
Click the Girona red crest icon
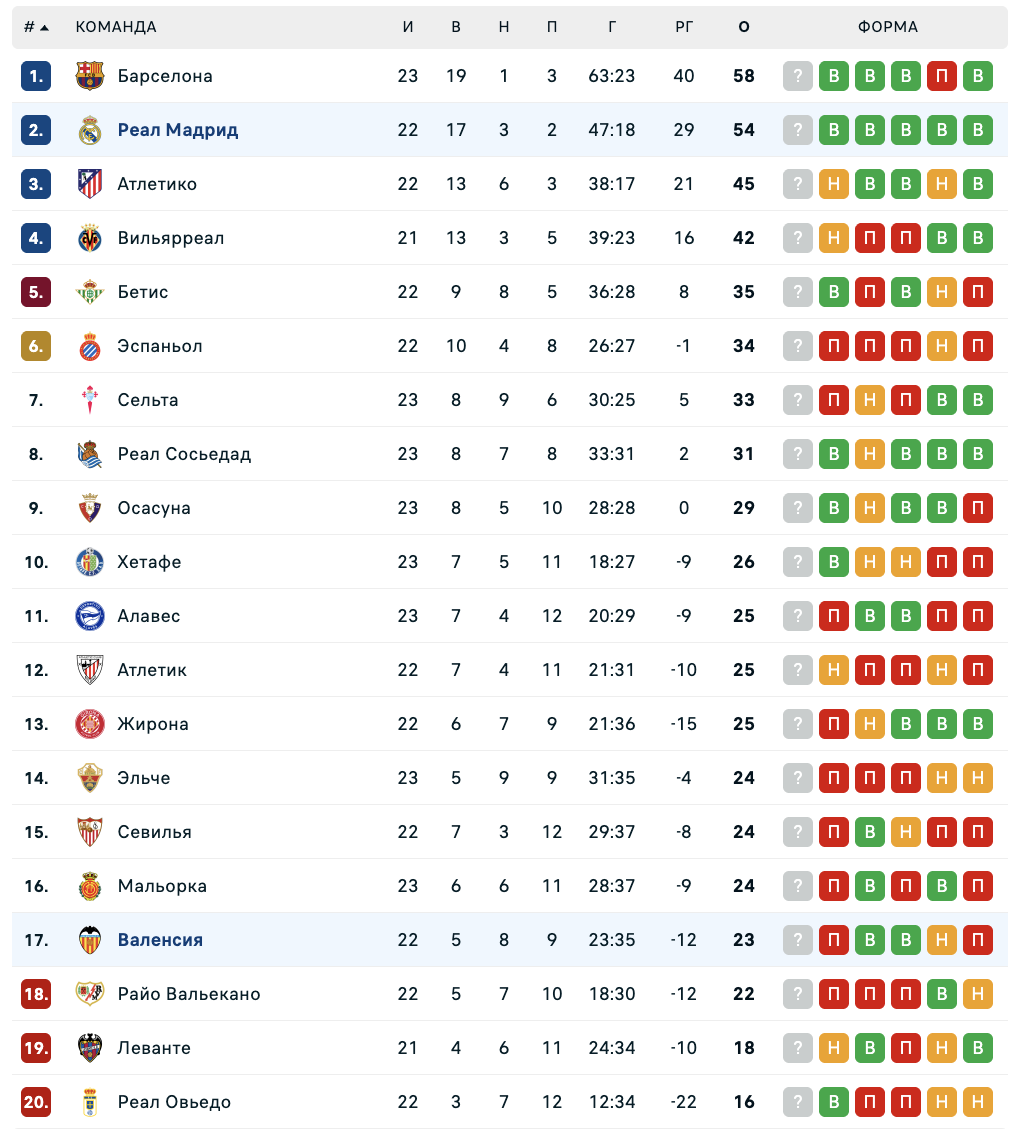click(x=90, y=724)
